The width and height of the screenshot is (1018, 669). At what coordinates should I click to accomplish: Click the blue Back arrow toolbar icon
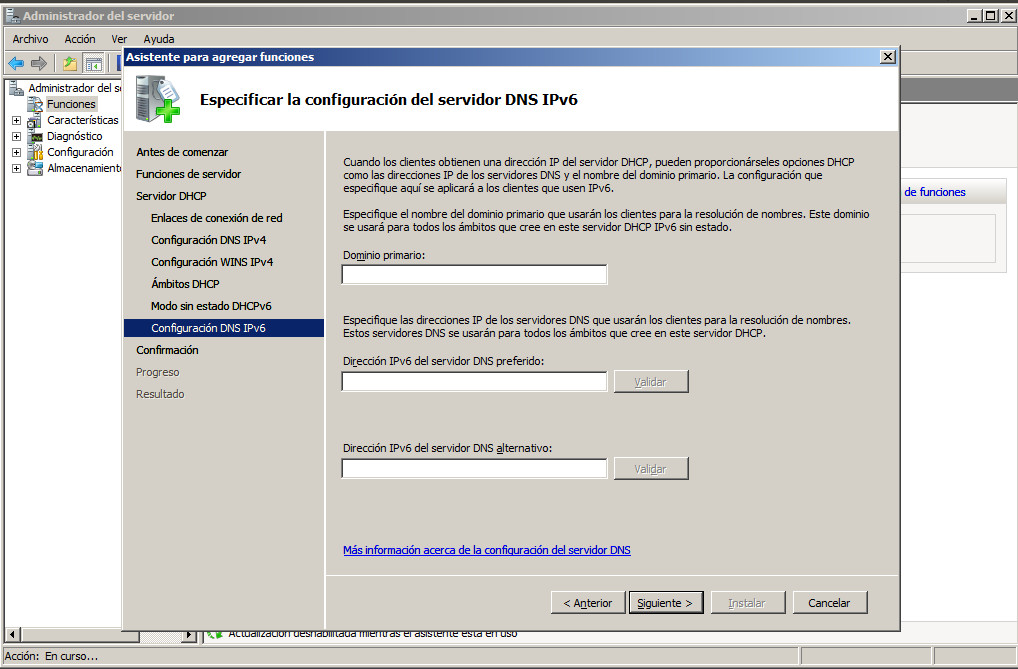16,64
